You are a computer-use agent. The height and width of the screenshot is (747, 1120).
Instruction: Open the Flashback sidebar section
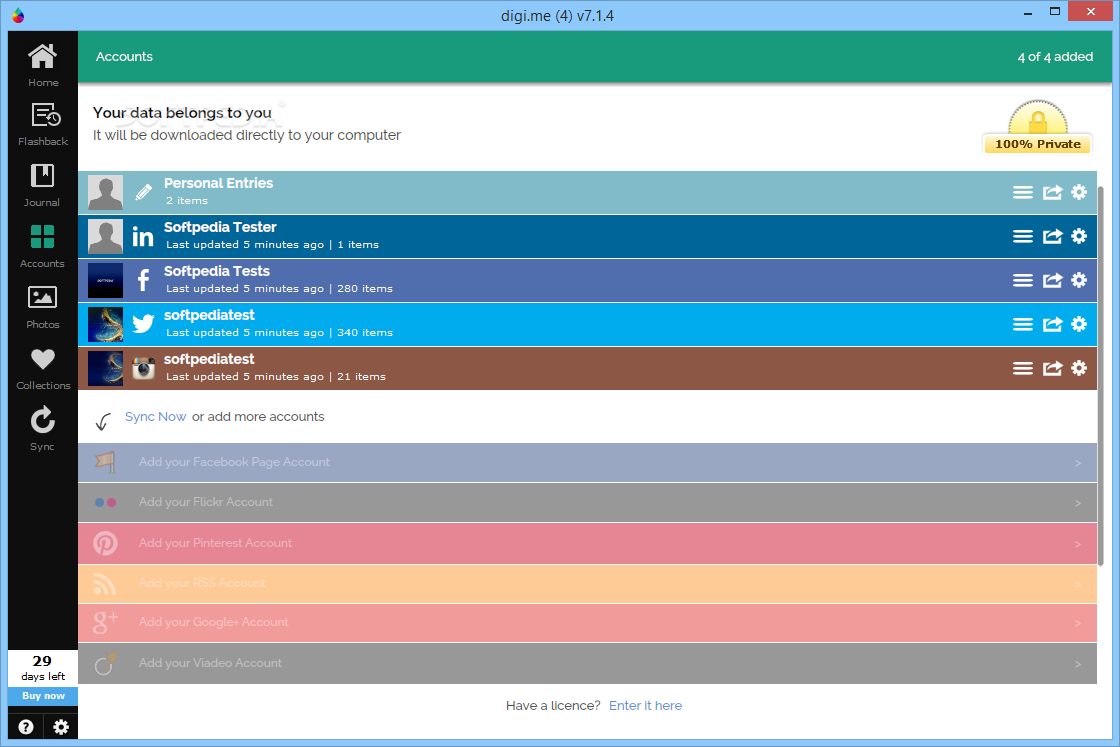click(43, 124)
